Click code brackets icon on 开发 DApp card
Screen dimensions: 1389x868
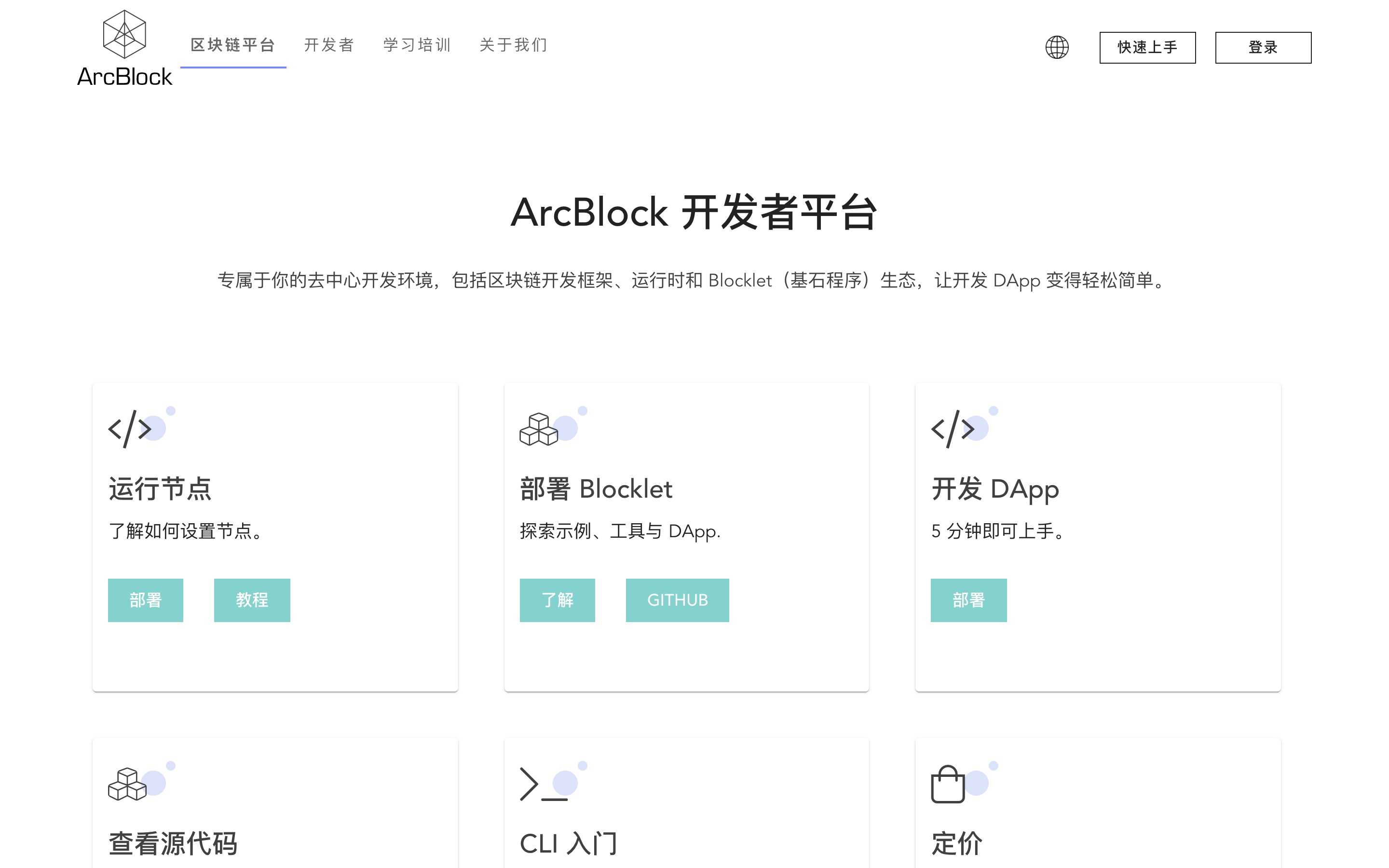953,429
